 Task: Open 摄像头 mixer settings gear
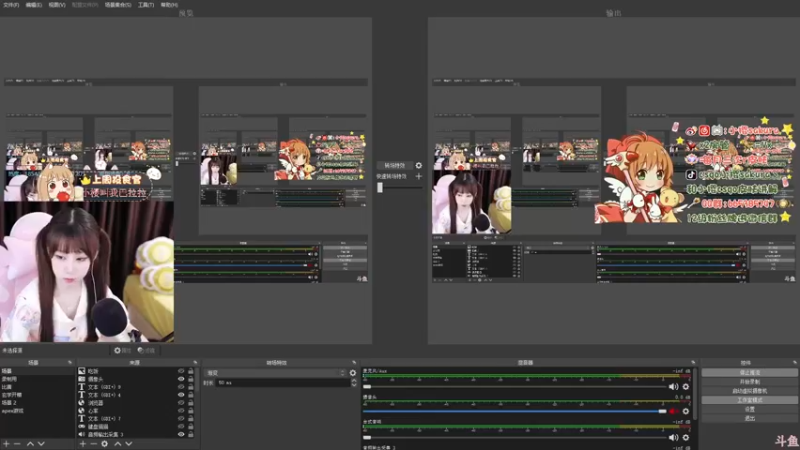point(686,411)
